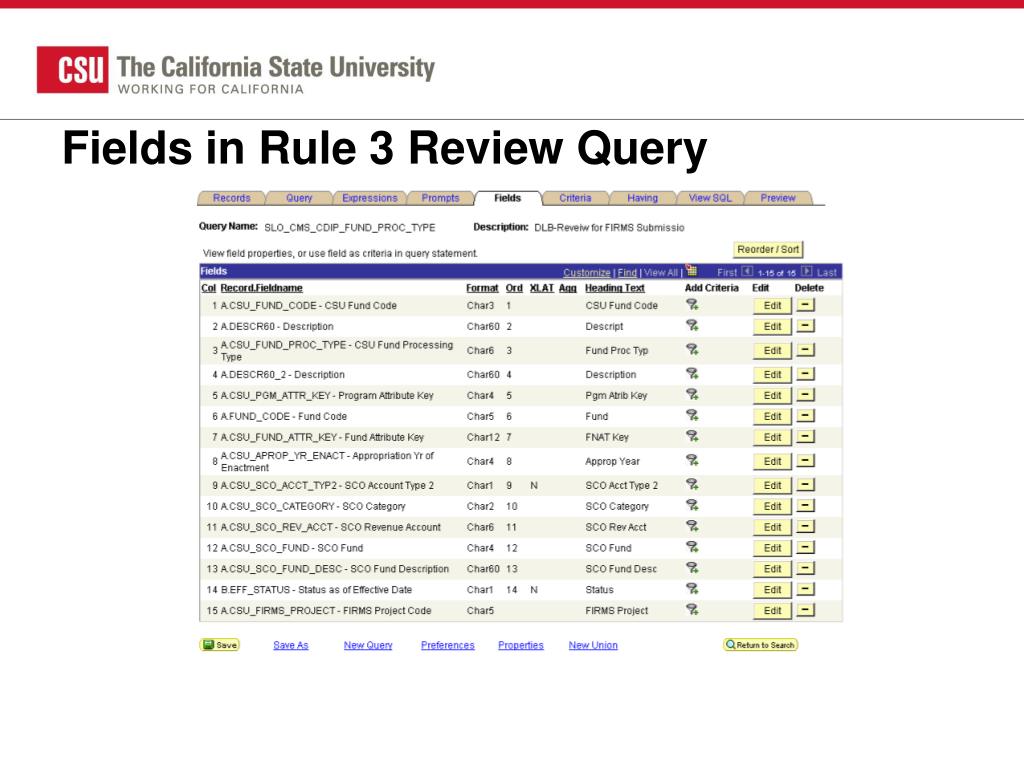Screen dimensions: 1024x768
Task: Select the Prompts tab
Action: tap(440, 198)
